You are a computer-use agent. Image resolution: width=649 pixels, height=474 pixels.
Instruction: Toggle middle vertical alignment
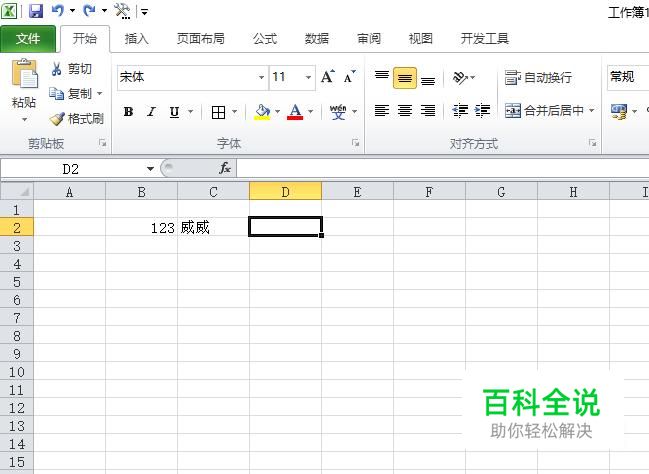[405, 78]
